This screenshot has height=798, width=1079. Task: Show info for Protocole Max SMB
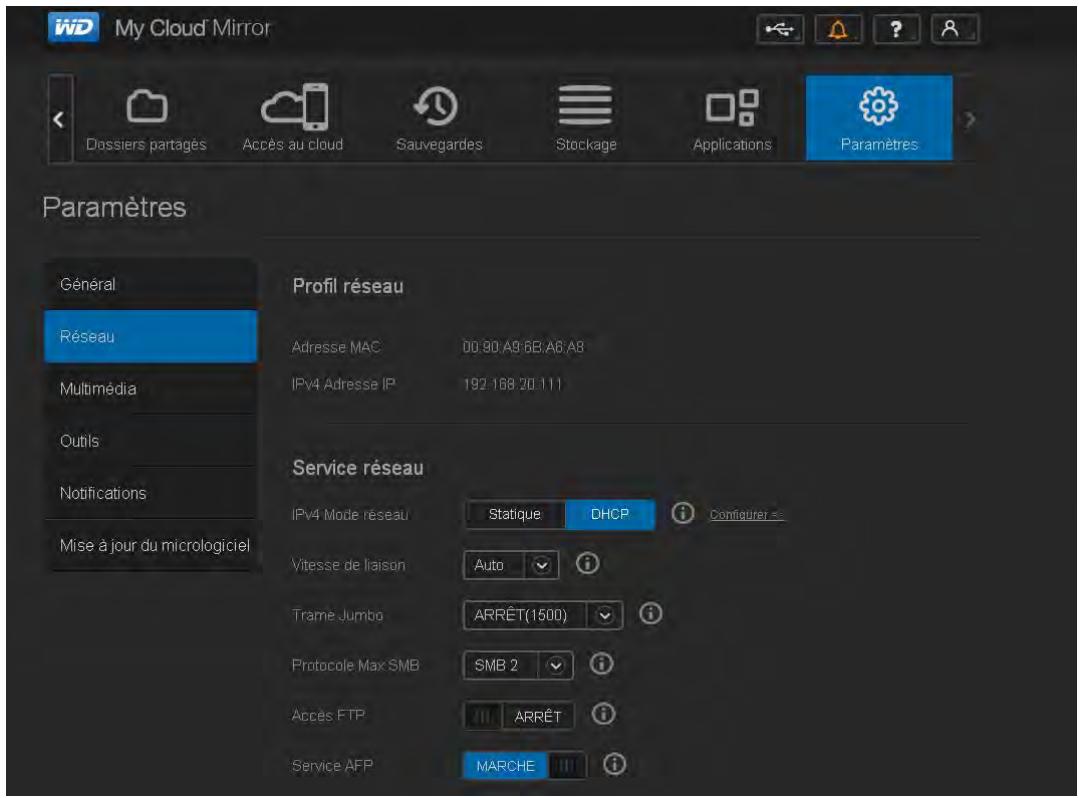coord(601,664)
